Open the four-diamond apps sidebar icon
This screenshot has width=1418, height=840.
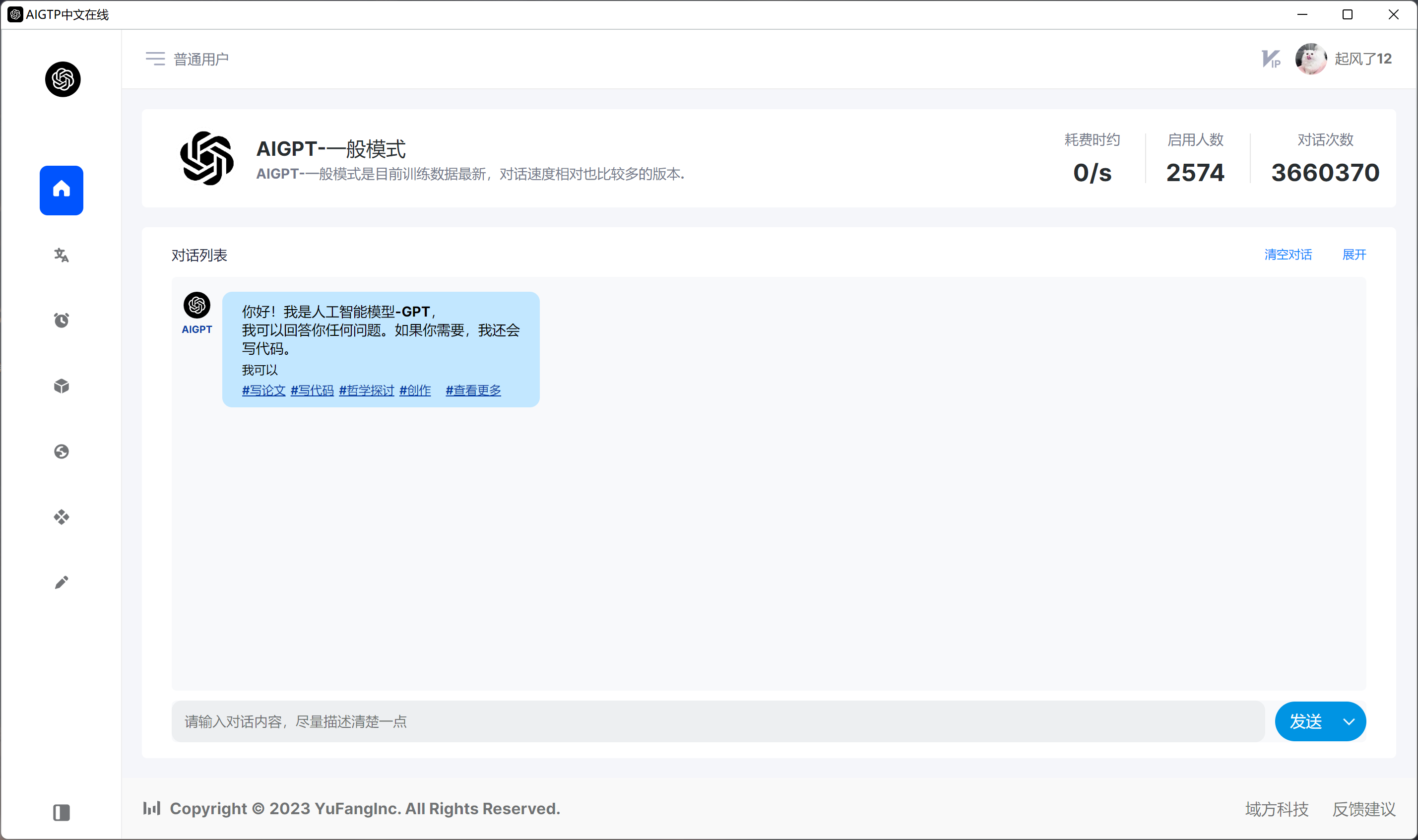point(61,517)
